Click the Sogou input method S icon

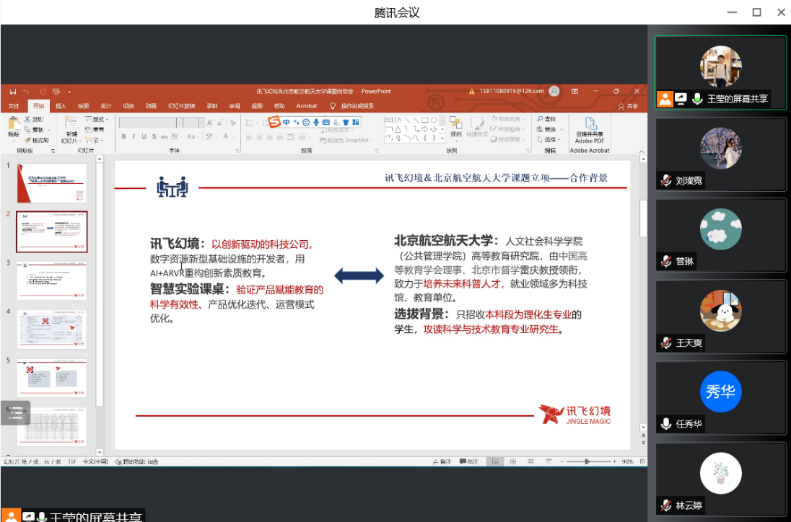[273, 121]
